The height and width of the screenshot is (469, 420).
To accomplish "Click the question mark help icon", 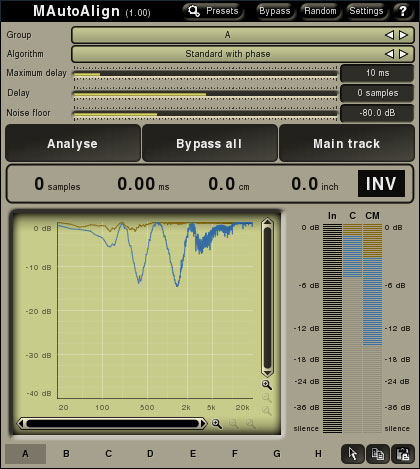I will (403, 11).
